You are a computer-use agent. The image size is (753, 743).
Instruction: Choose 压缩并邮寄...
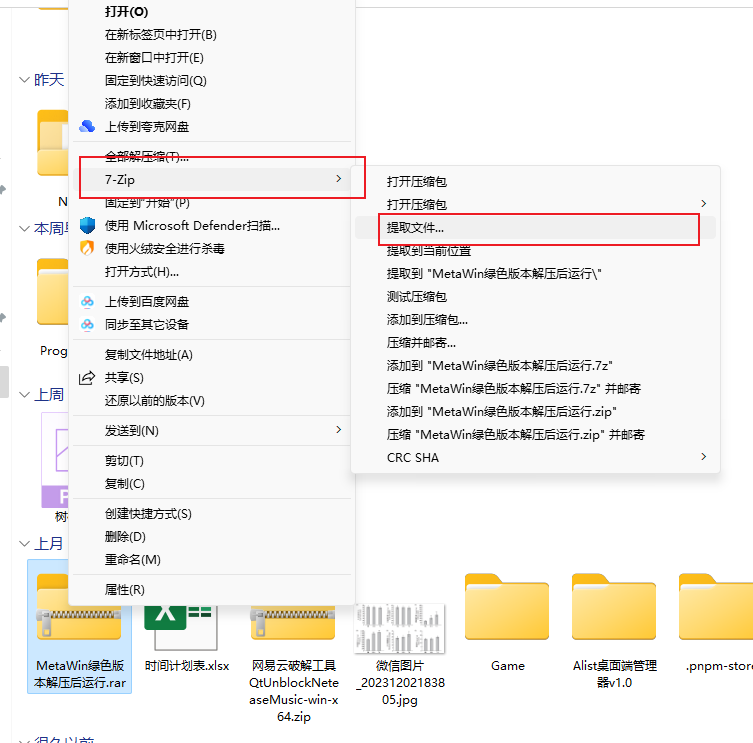click(535, 343)
